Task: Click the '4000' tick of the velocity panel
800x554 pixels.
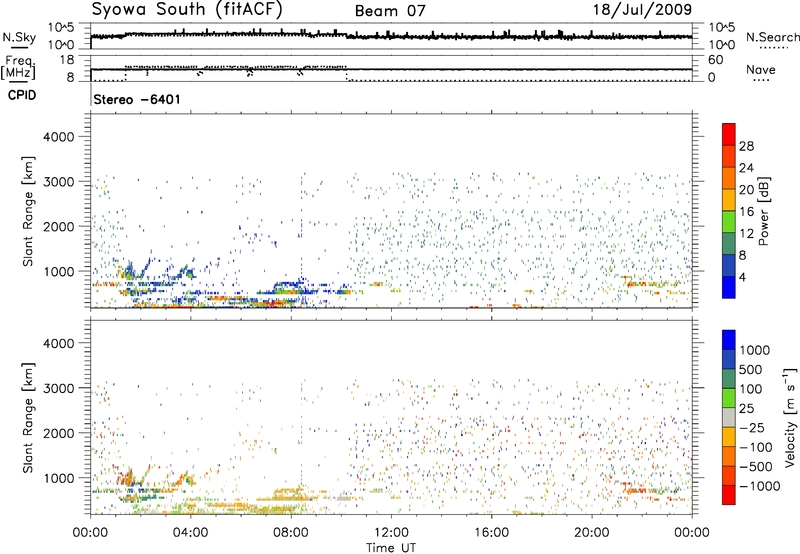Action: tap(59, 343)
